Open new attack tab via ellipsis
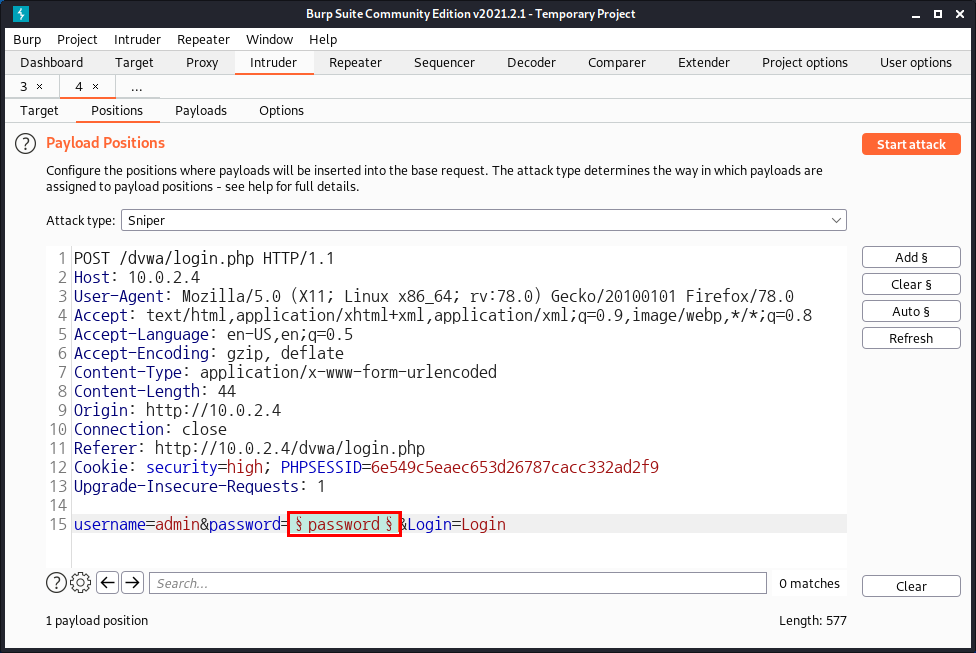Screen dimensions: 976x653 tap(137, 87)
